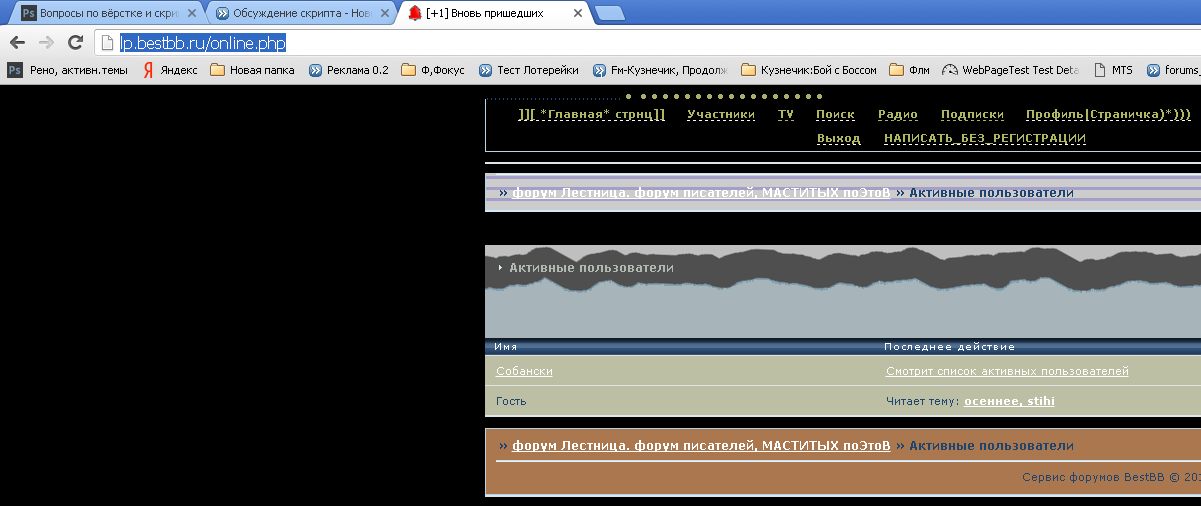The image size is (1201, 506).
Task: Click the 'Выход' logout link
Action: (839, 139)
